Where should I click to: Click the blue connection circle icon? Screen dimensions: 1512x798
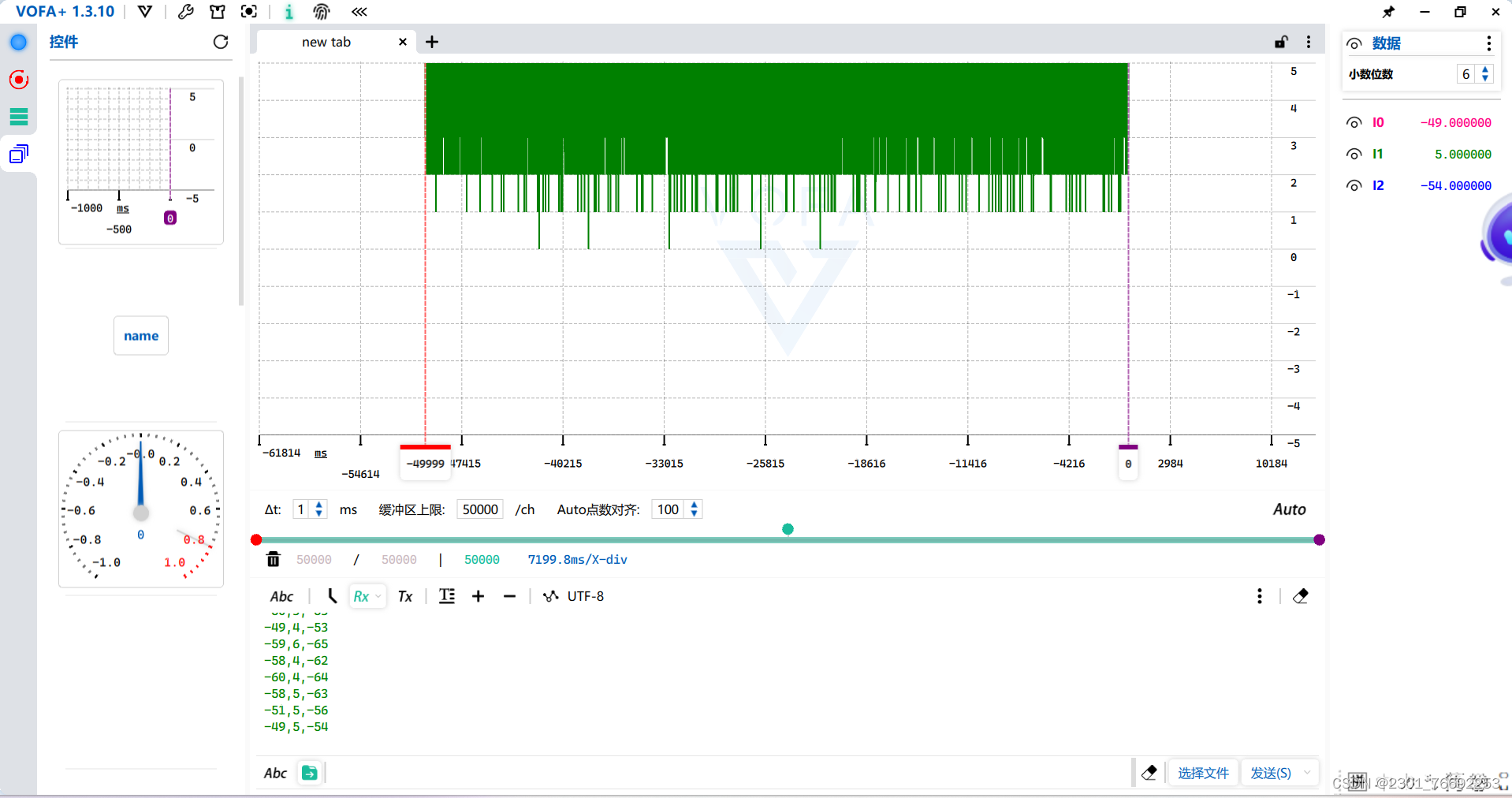[18, 43]
